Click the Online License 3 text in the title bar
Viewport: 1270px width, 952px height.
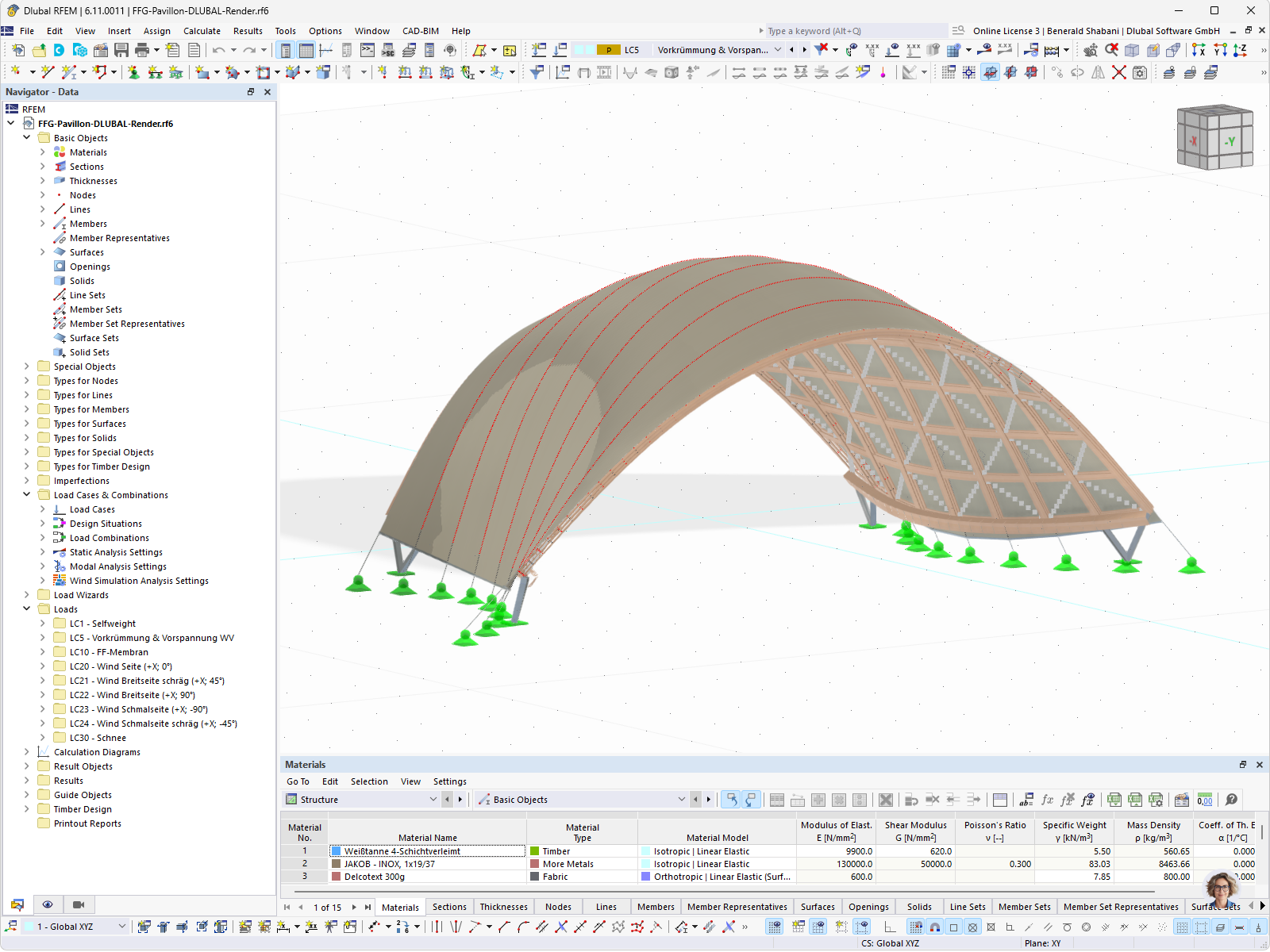pos(1006,31)
